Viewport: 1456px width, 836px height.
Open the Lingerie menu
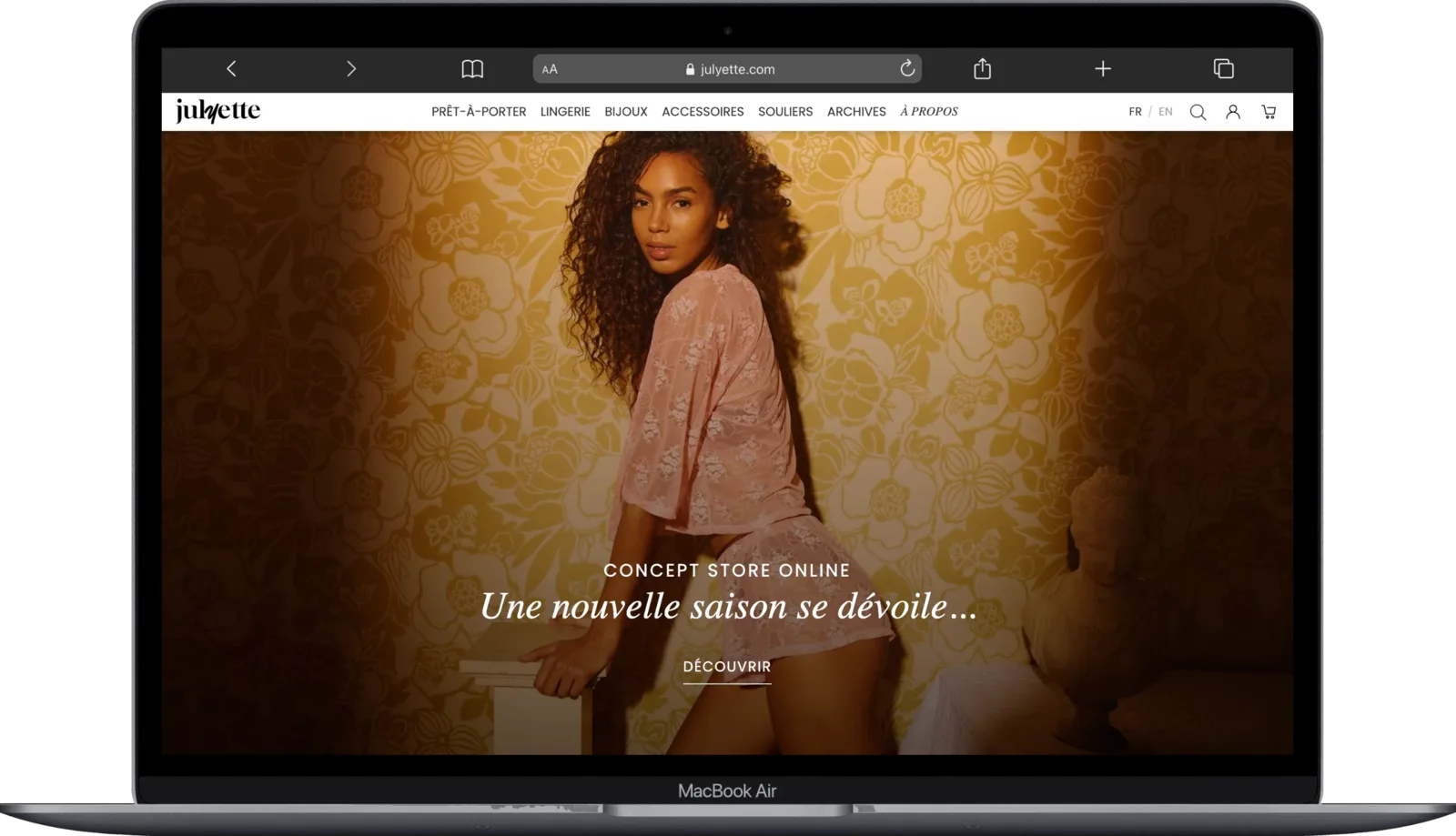click(565, 112)
